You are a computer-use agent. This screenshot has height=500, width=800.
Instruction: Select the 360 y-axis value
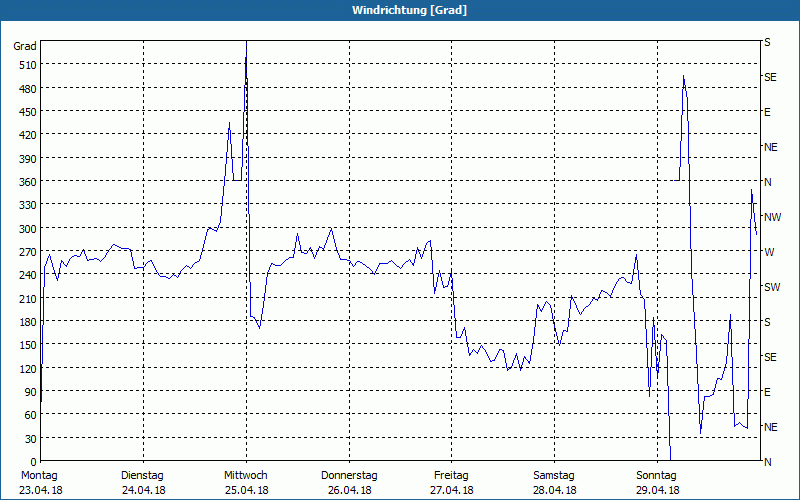28,182
